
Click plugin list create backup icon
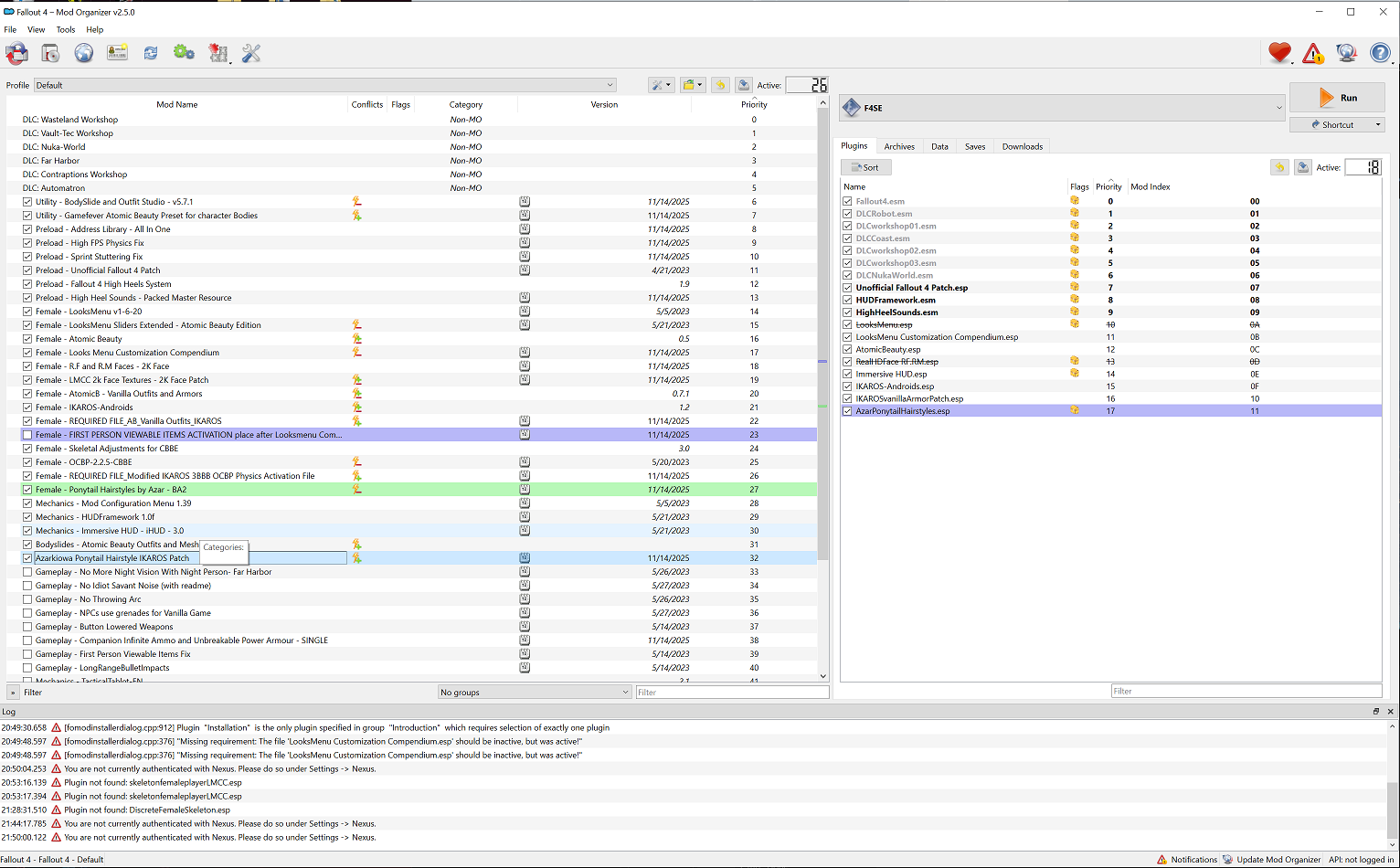point(1303,167)
